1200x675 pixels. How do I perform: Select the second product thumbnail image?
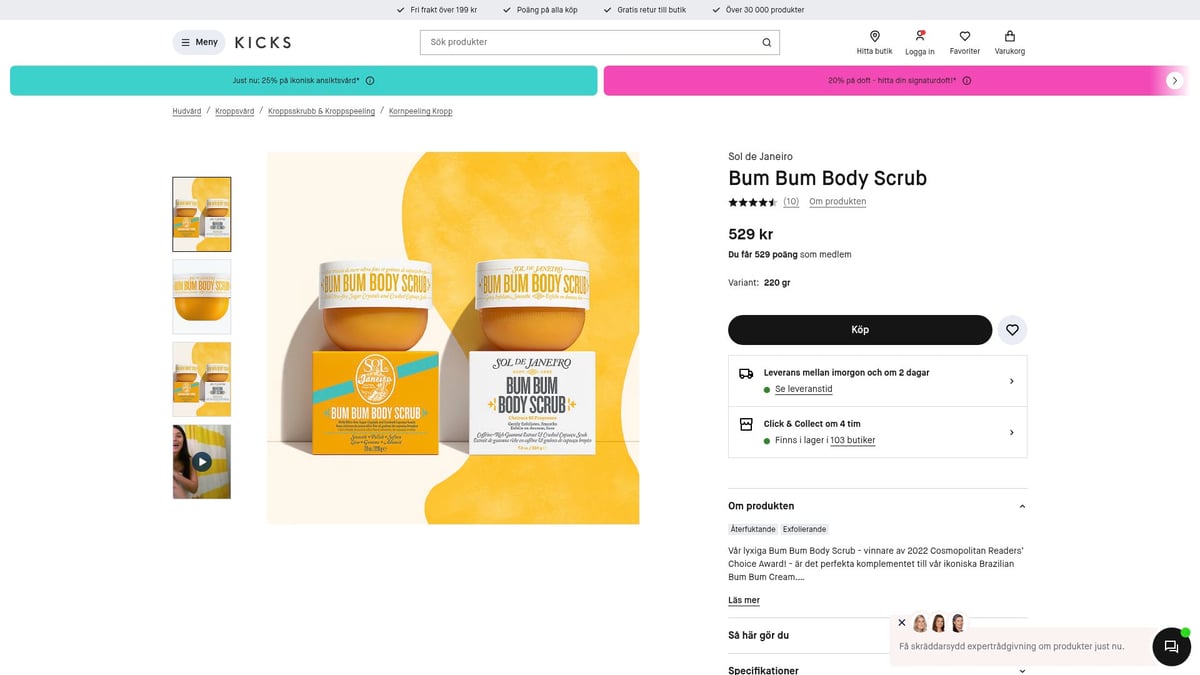202,297
